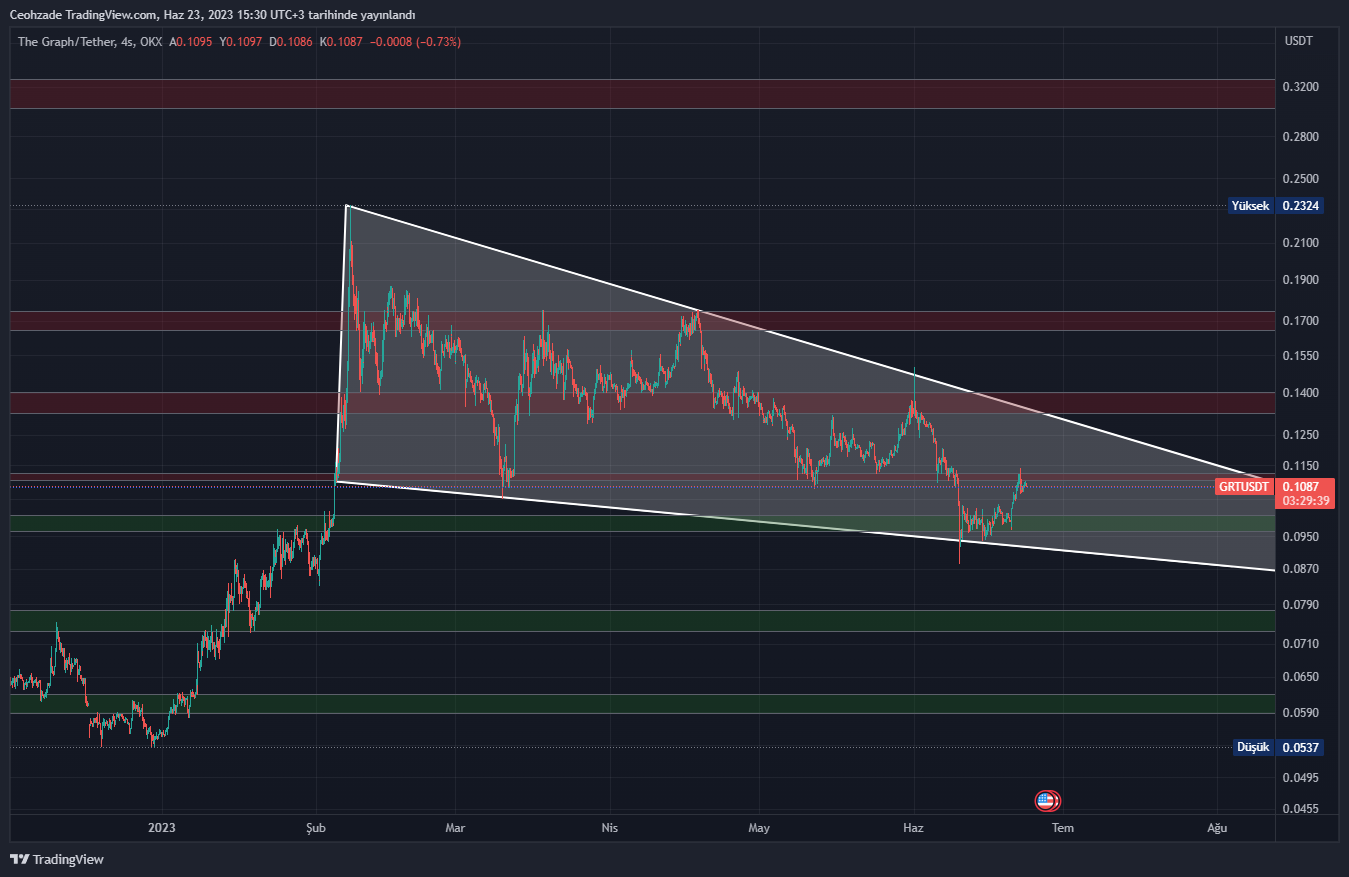Click the "Nis" month label on time axis
The width and height of the screenshot is (1349, 877).
tap(609, 828)
